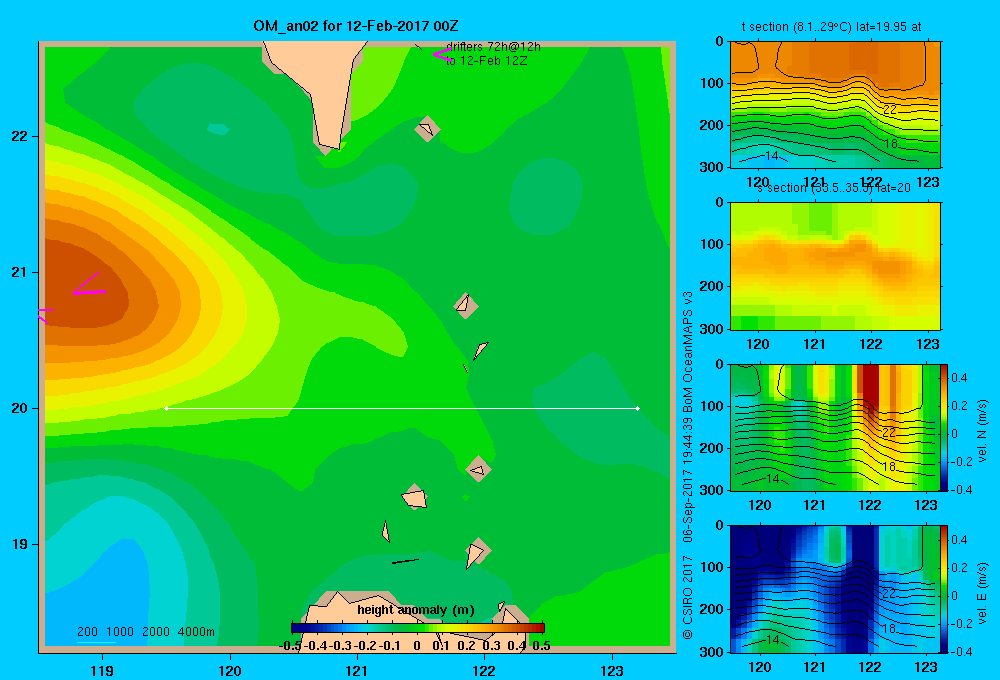
Task: Click the CSIRO BoM OceanMAPS copyright text
Action: (x=688, y=465)
